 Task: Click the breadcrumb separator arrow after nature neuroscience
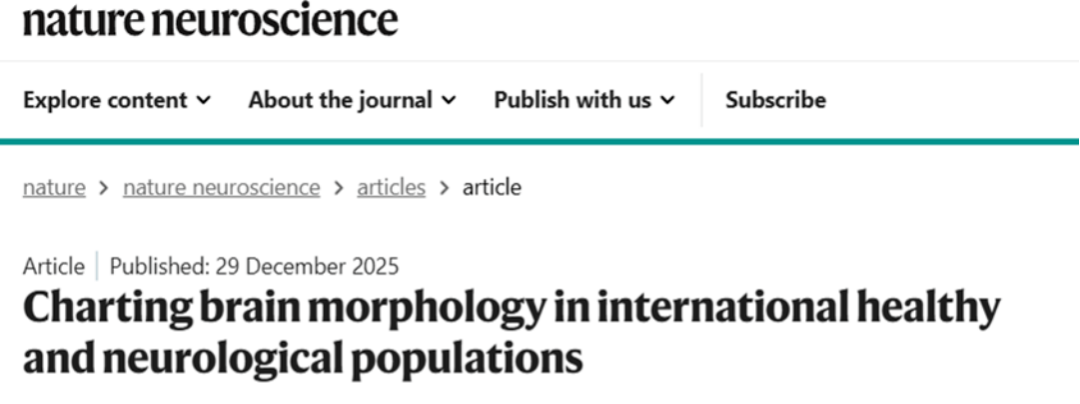point(339,187)
